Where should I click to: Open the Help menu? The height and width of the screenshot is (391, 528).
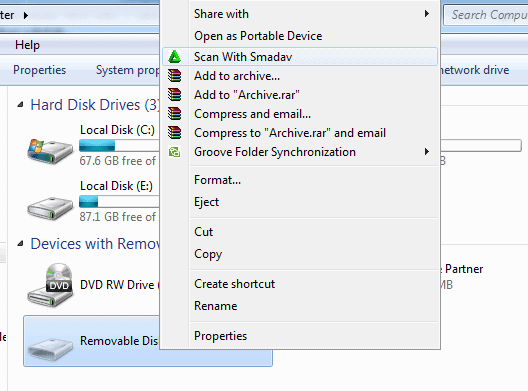27,45
